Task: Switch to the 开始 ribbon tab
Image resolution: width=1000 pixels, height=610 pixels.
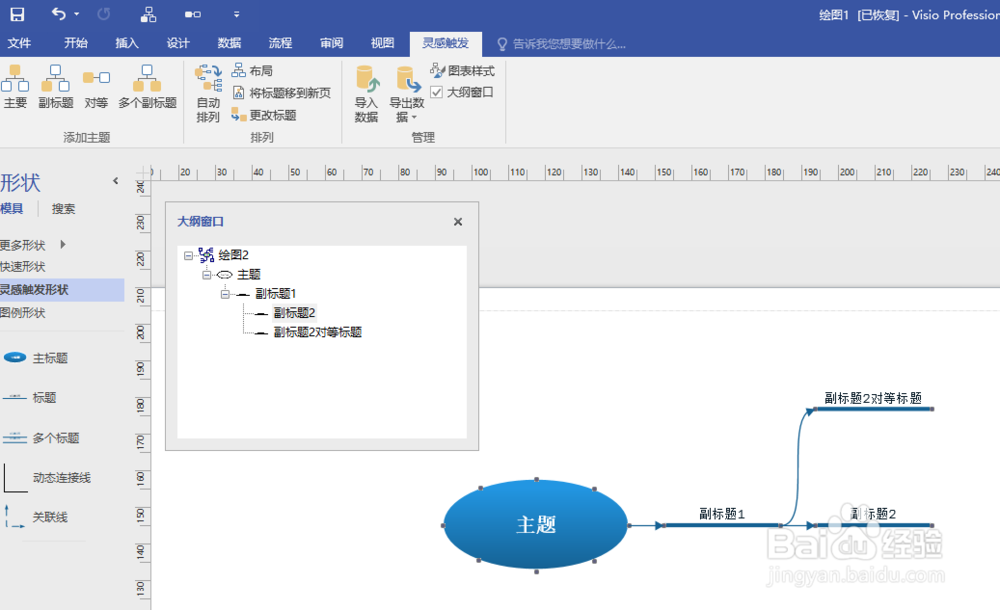Action: 76,43
